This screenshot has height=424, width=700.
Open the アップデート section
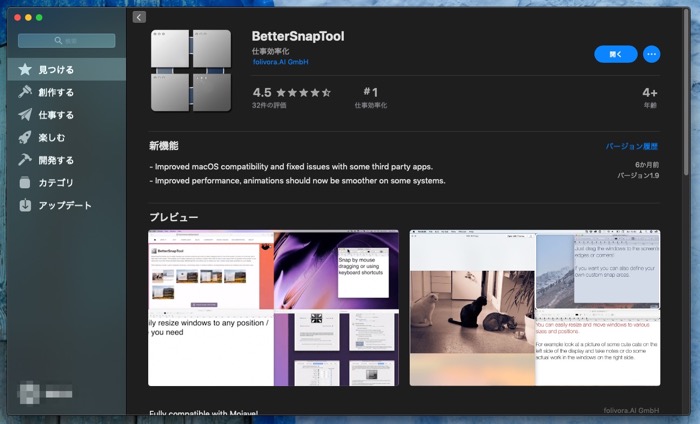click(x=67, y=205)
